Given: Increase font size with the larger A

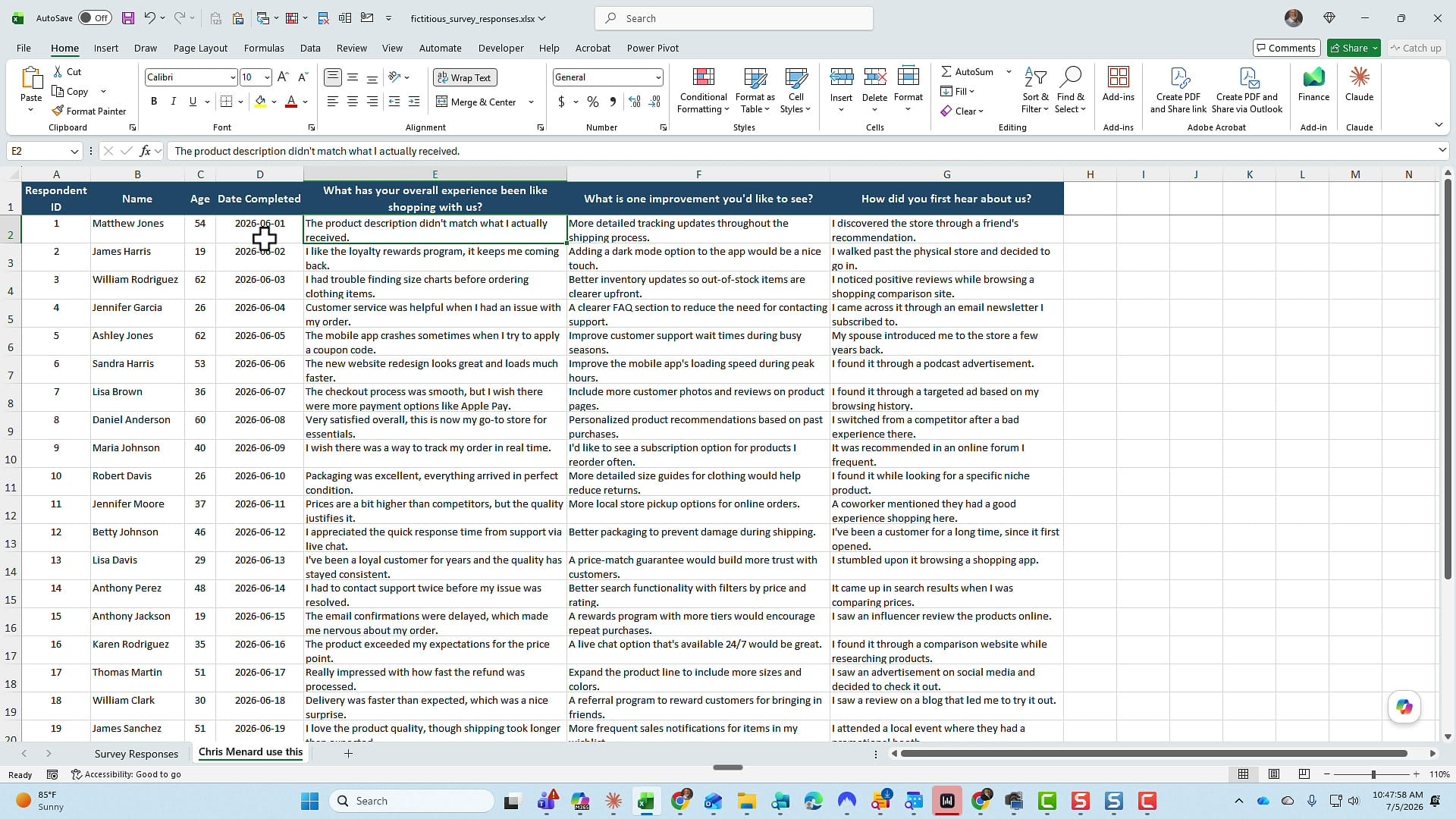Looking at the screenshot, I should click(283, 77).
